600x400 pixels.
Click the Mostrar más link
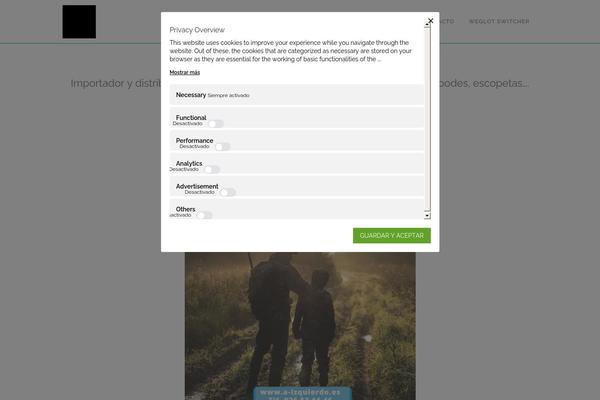click(x=185, y=72)
